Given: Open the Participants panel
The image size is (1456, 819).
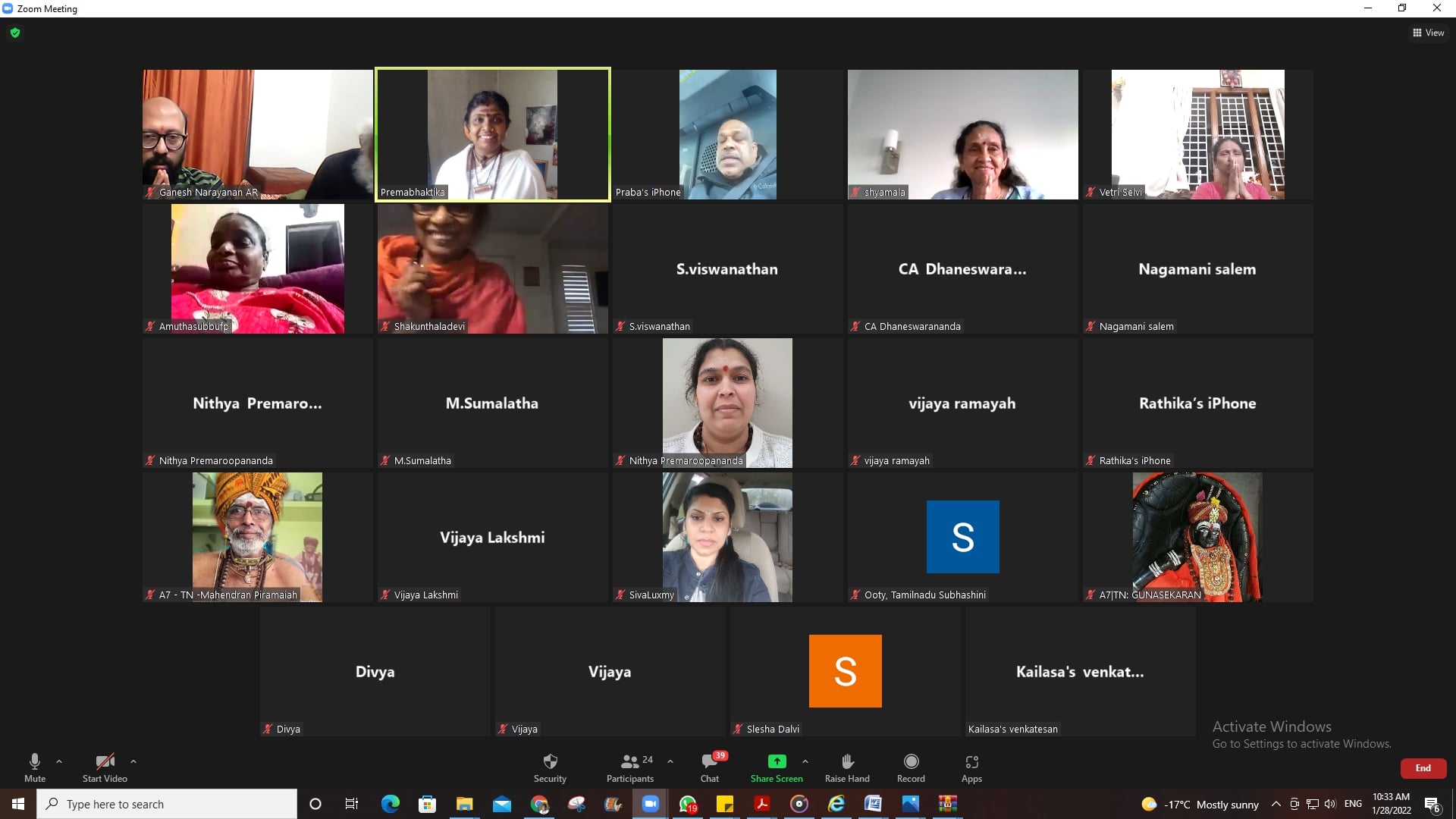Looking at the screenshot, I should click(629, 762).
